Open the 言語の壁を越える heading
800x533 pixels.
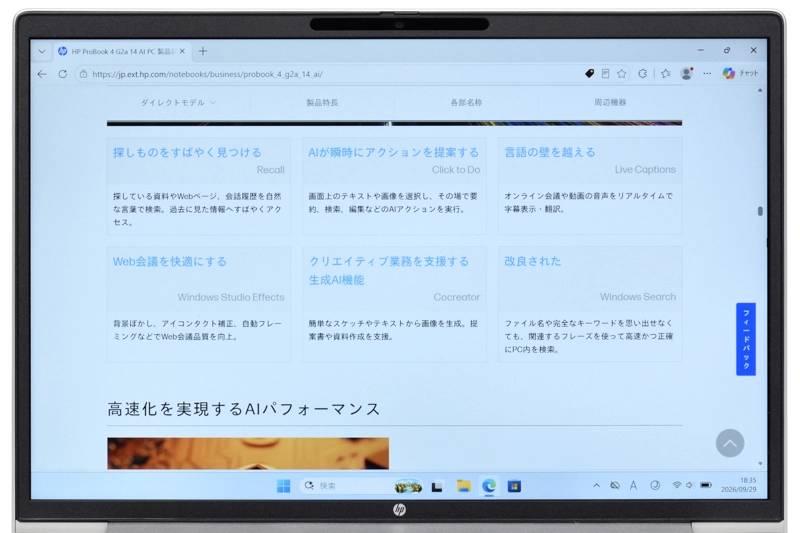pos(549,152)
